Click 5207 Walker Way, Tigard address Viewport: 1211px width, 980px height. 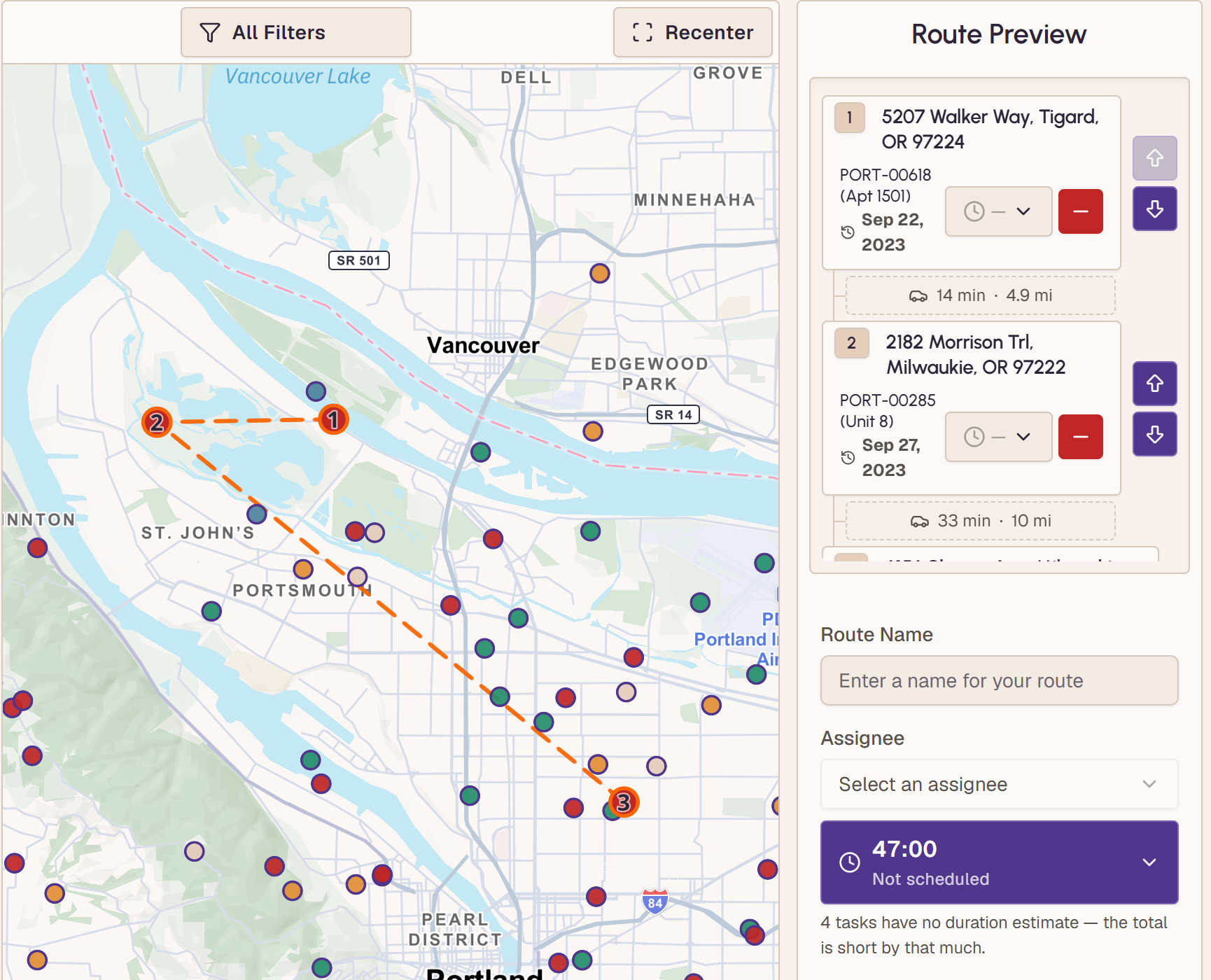[990, 129]
